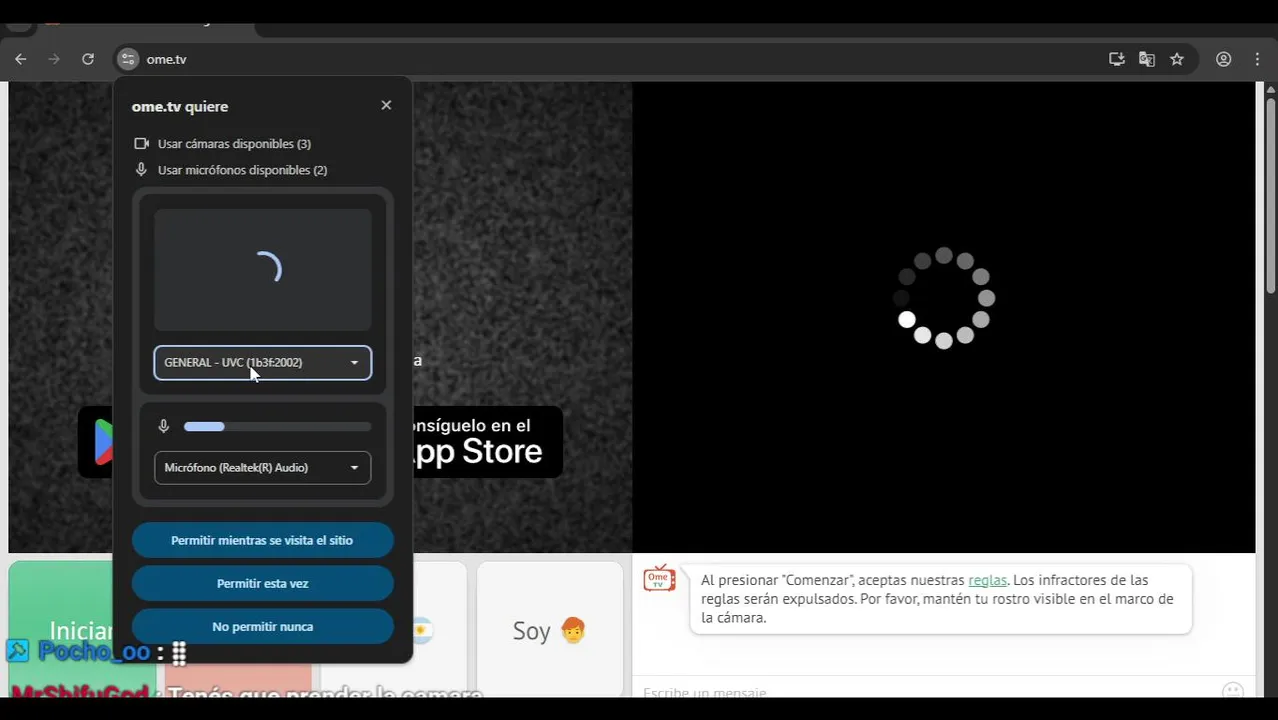Click the ome.tv address bar
This screenshot has width=1278, height=720.
620,59
